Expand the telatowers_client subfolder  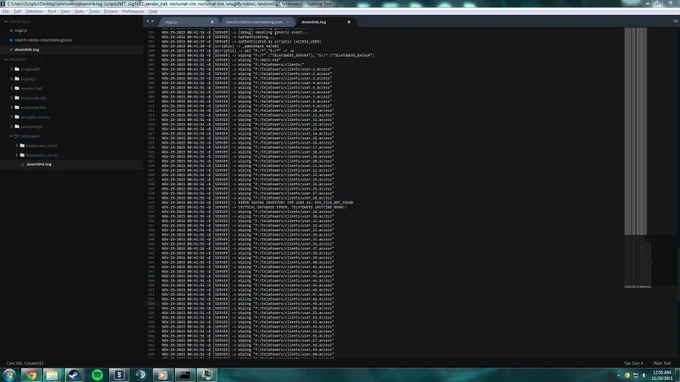click(17, 146)
